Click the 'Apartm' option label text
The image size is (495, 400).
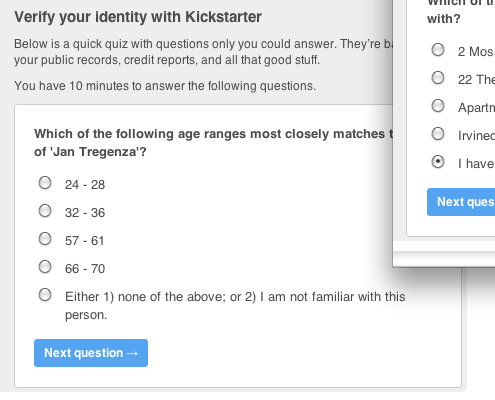tap(476, 108)
